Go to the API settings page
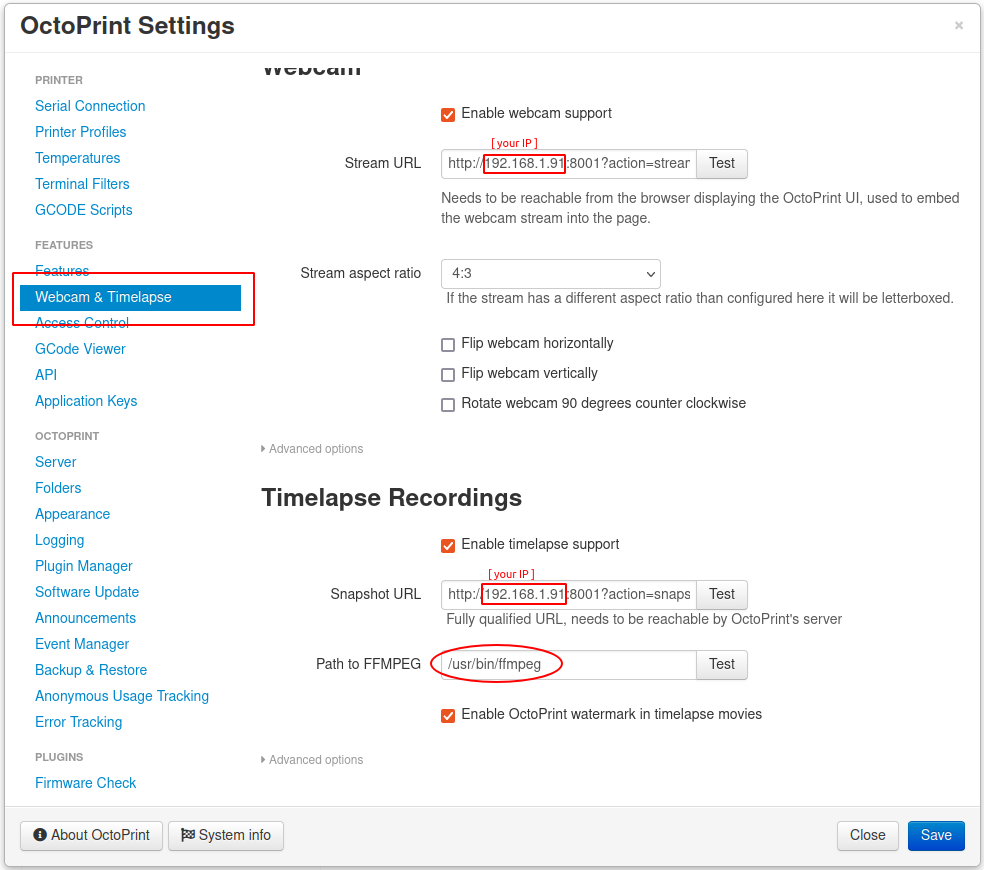Image resolution: width=984 pixels, height=870 pixels. pyautogui.click(x=46, y=375)
